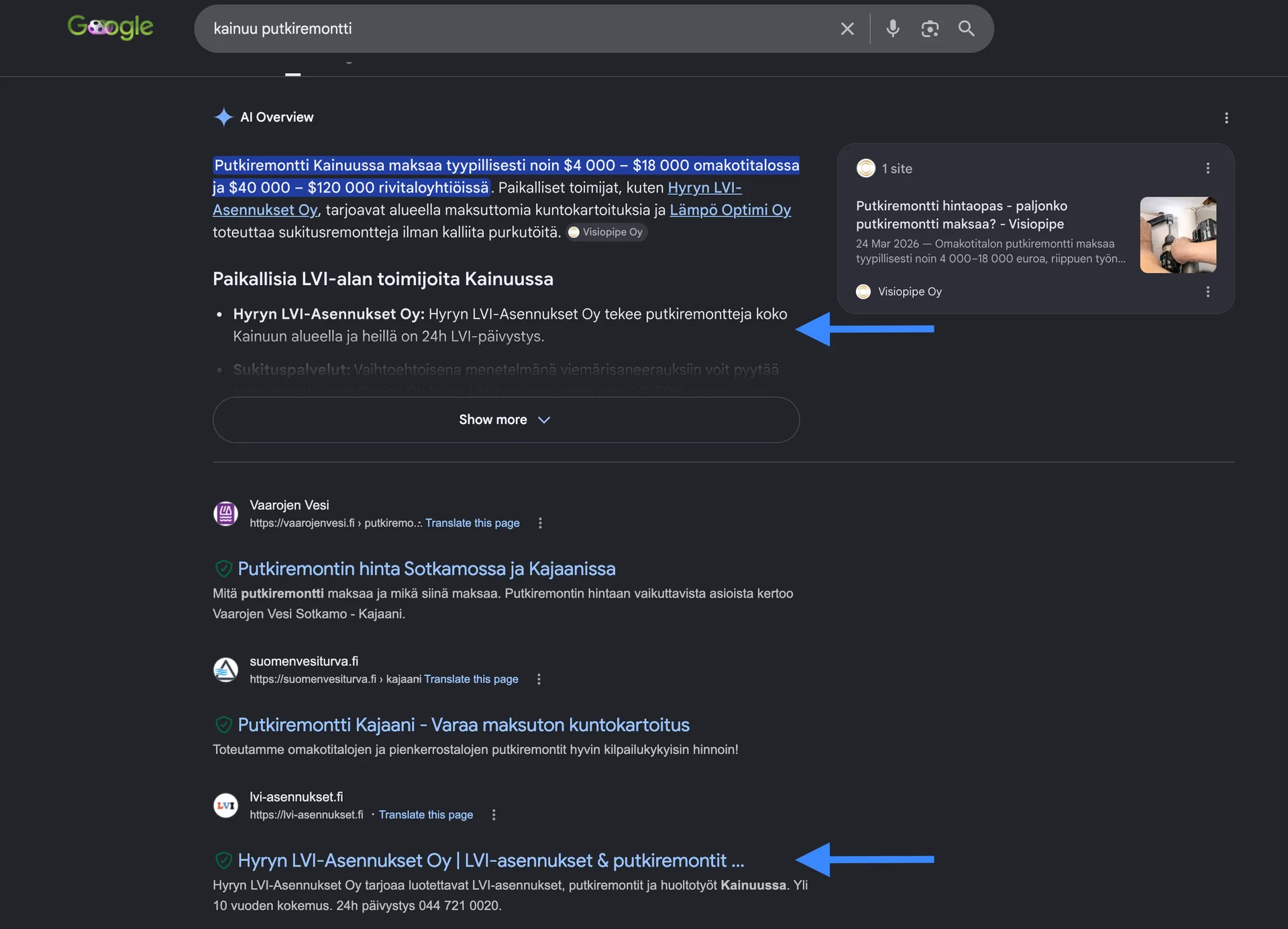Open Putkiremontin hinta Sotkamossa ja Kajaanissa result

pos(427,569)
